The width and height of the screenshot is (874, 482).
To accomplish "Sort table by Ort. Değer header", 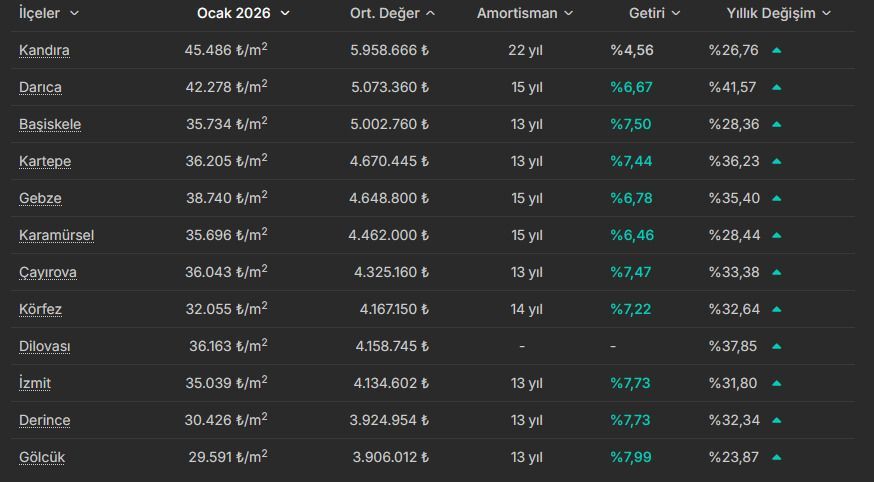I will click(392, 13).
